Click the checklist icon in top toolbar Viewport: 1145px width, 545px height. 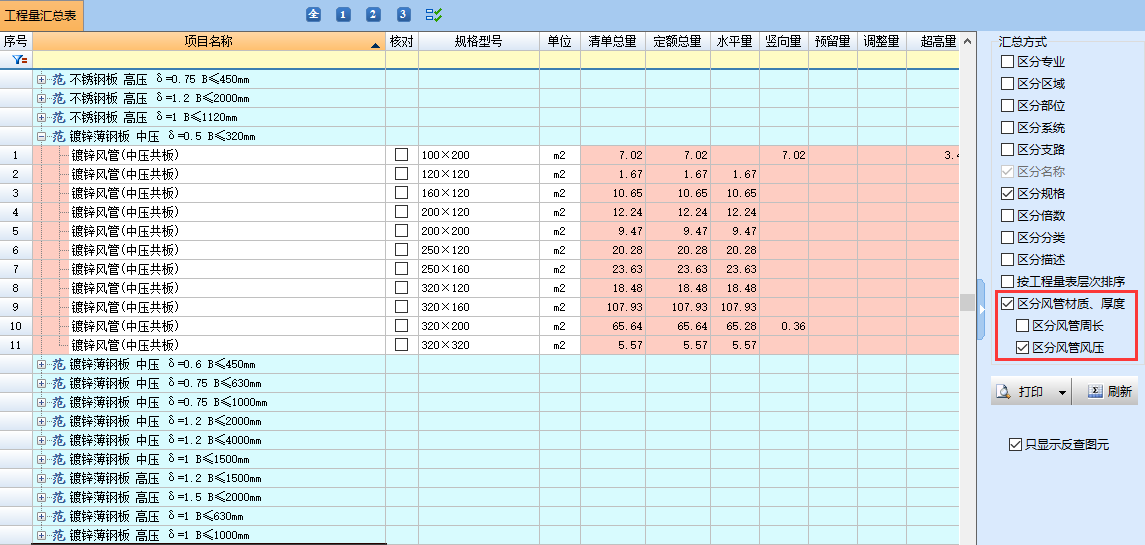434,15
